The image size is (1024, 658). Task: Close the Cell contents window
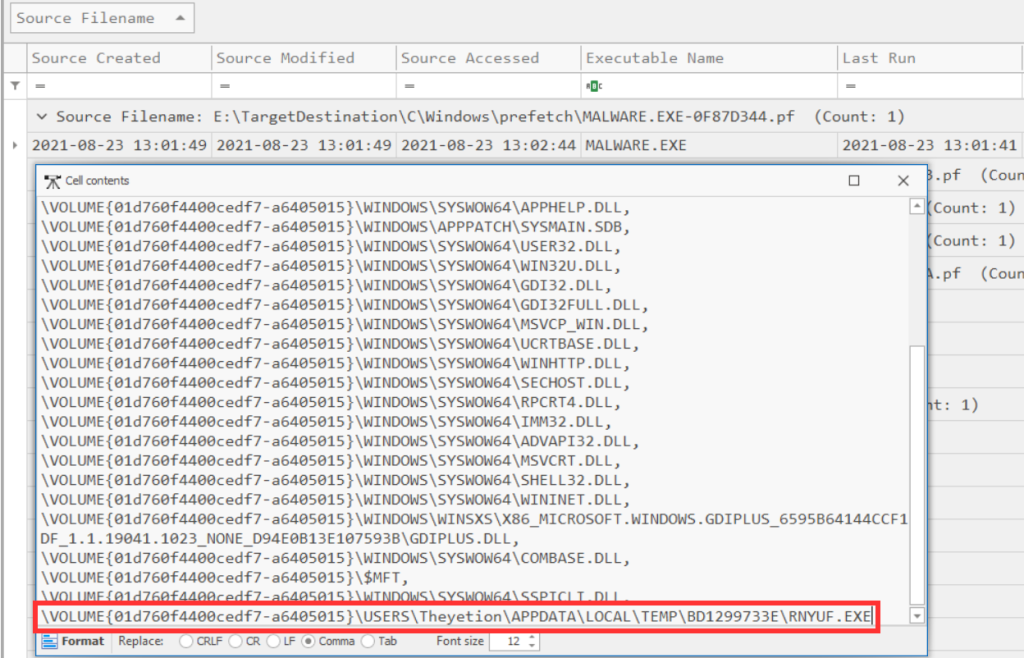903,181
